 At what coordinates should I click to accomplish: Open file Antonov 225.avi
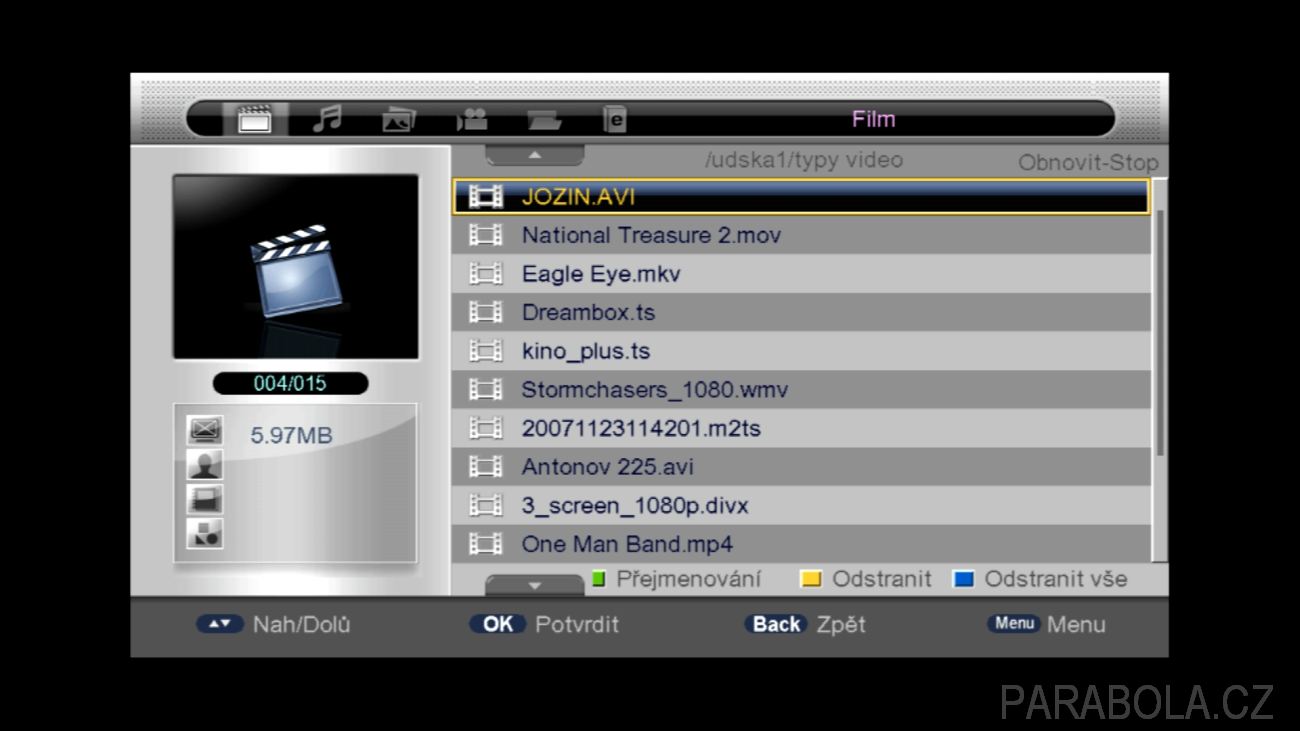coord(802,467)
